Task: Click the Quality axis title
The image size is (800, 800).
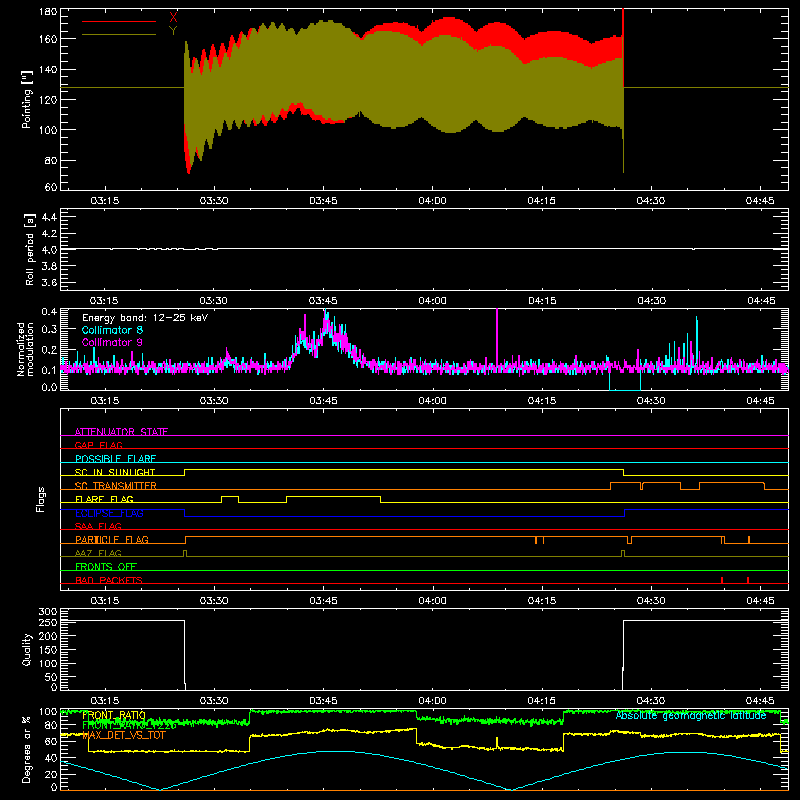Action: 27,649
